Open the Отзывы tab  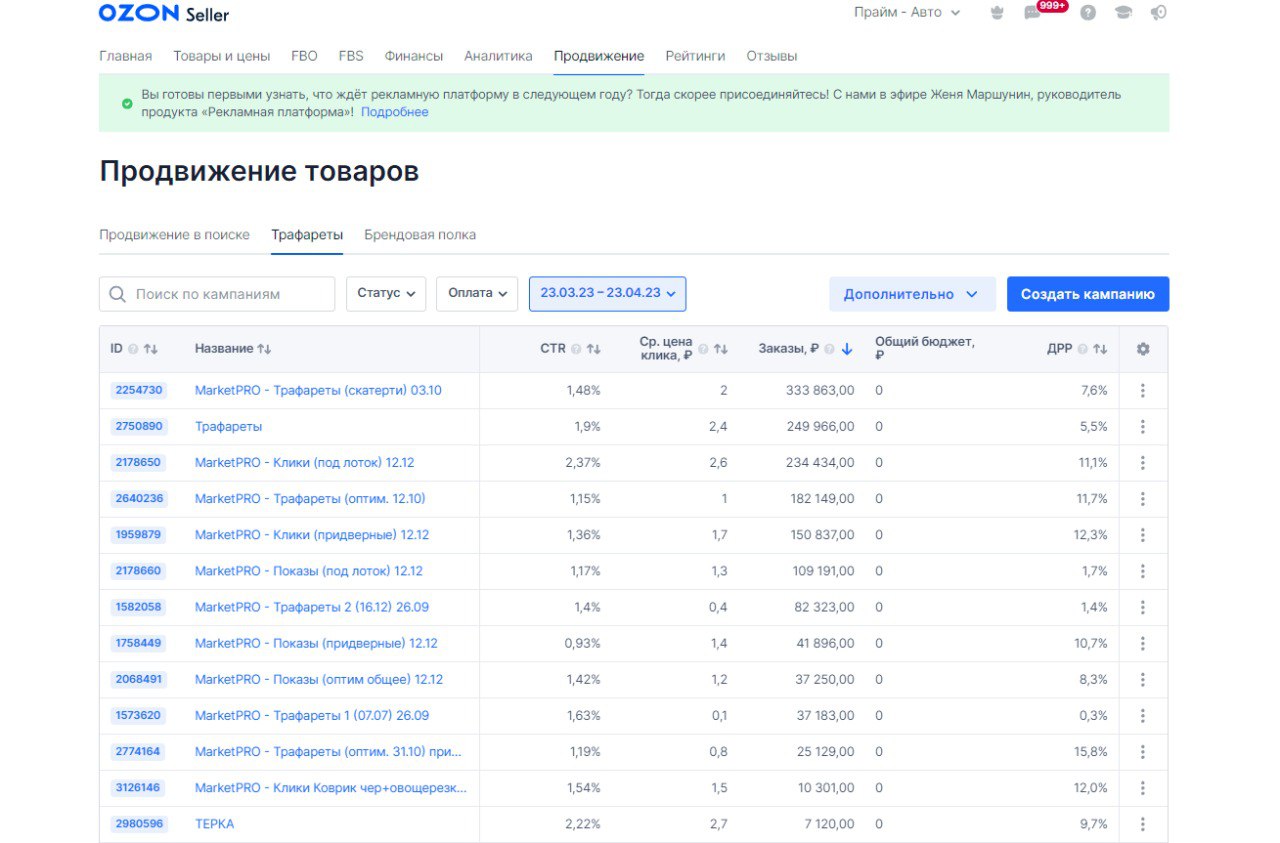point(772,56)
